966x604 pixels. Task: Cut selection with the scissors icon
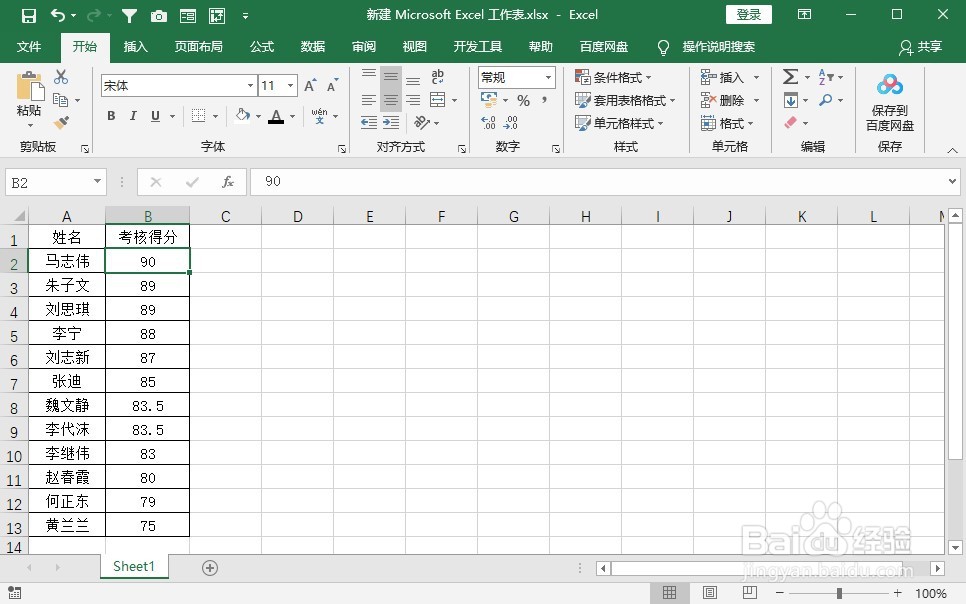(60, 77)
